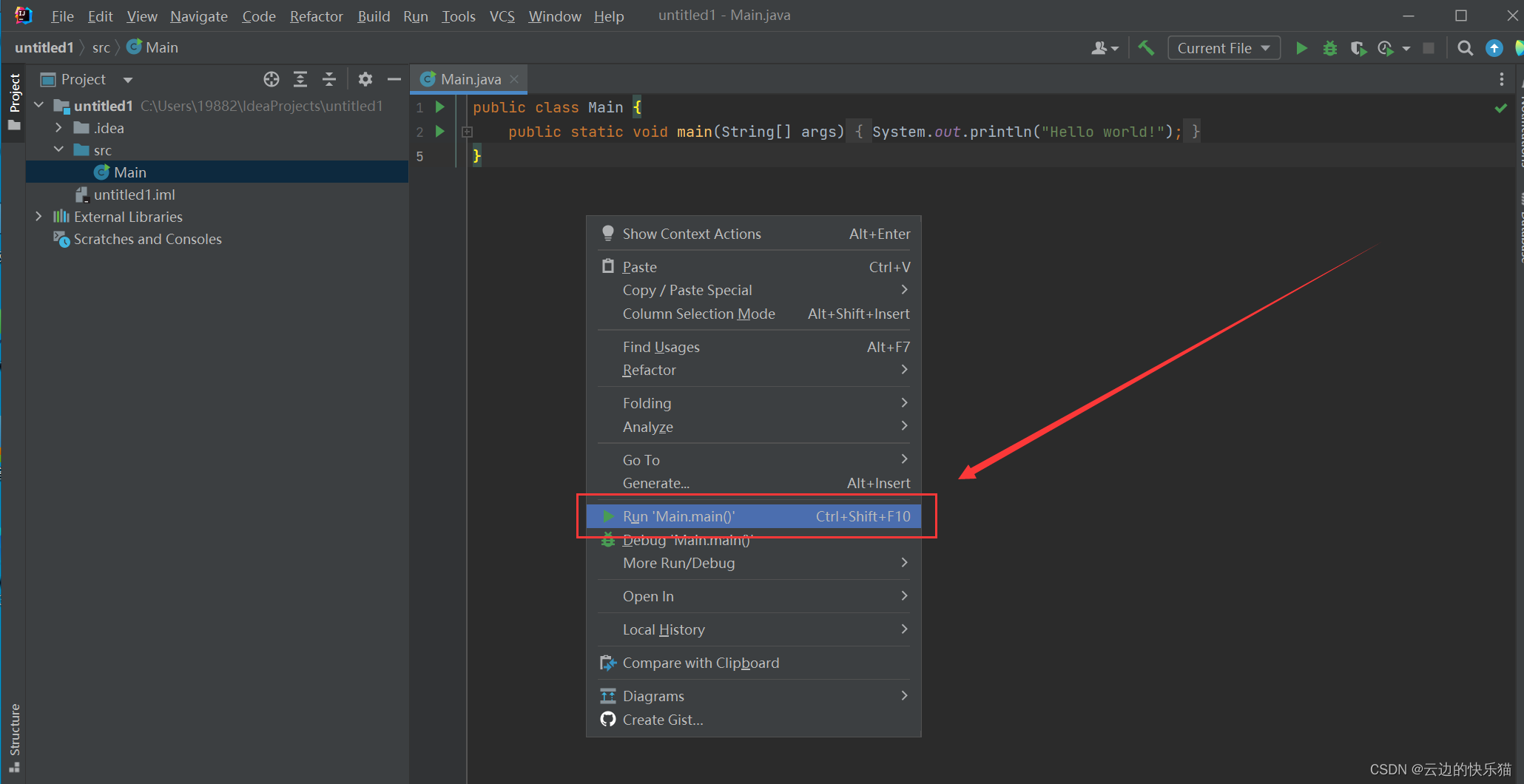The image size is (1524, 784).
Task: Open the Tools menu
Action: click(x=459, y=16)
